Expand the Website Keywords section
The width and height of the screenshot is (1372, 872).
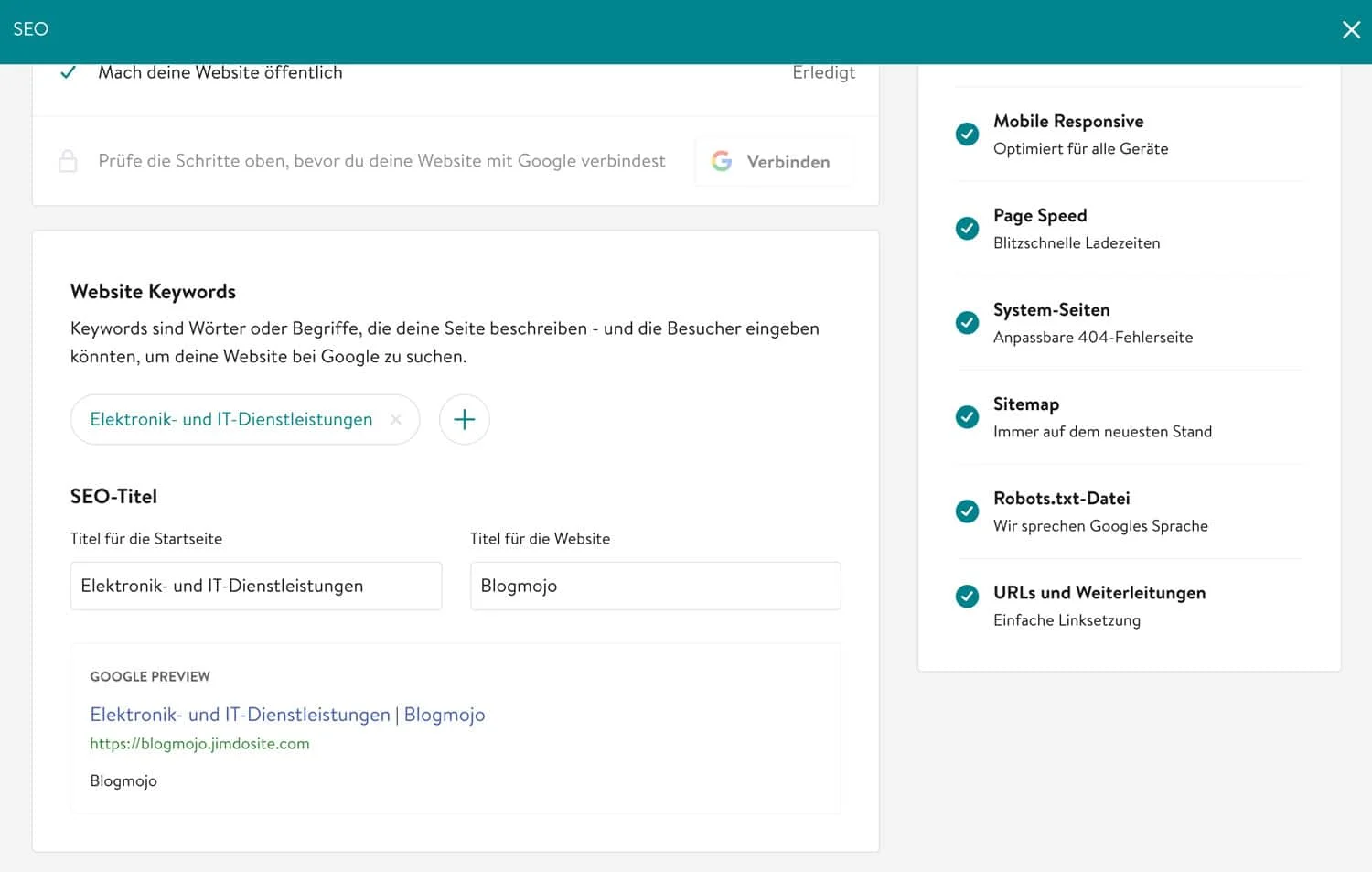click(153, 291)
